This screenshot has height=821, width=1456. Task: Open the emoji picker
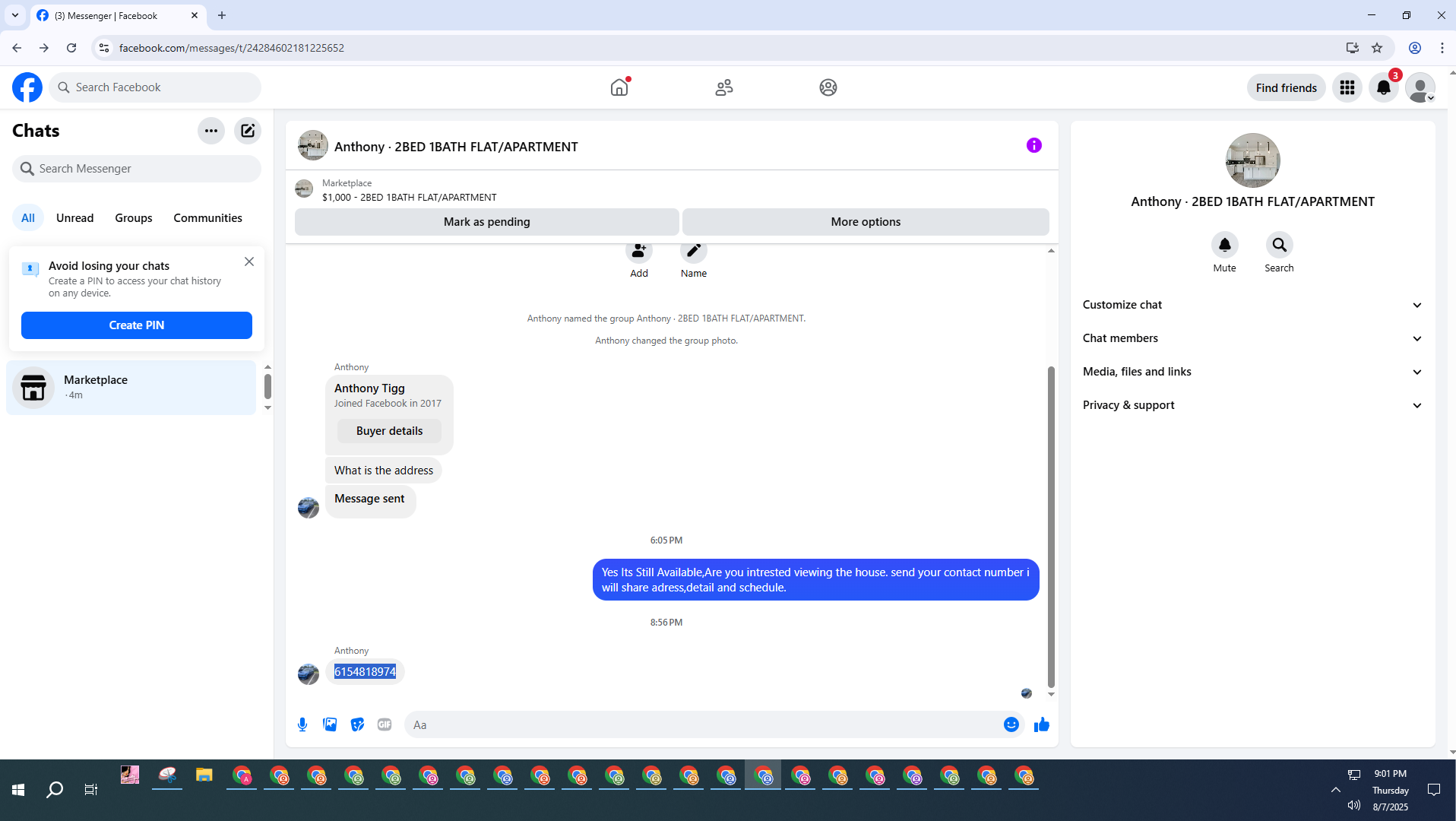pyautogui.click(x=1011, y=724)
